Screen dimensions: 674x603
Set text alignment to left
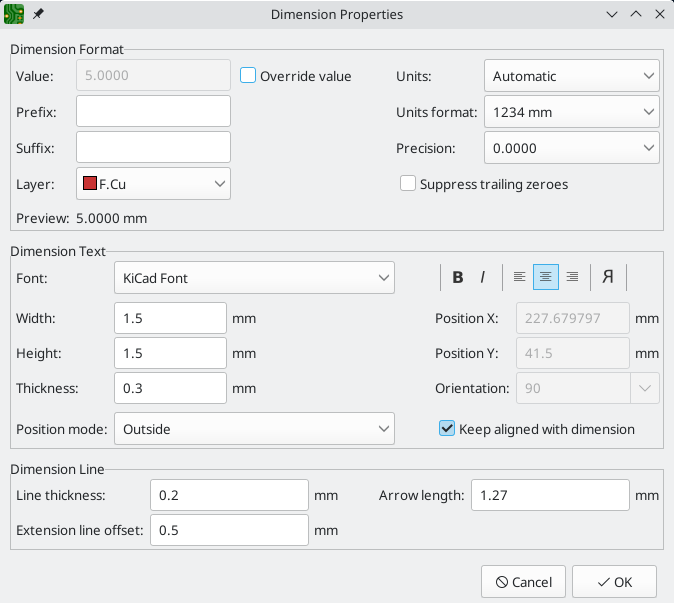pos(519,277)
